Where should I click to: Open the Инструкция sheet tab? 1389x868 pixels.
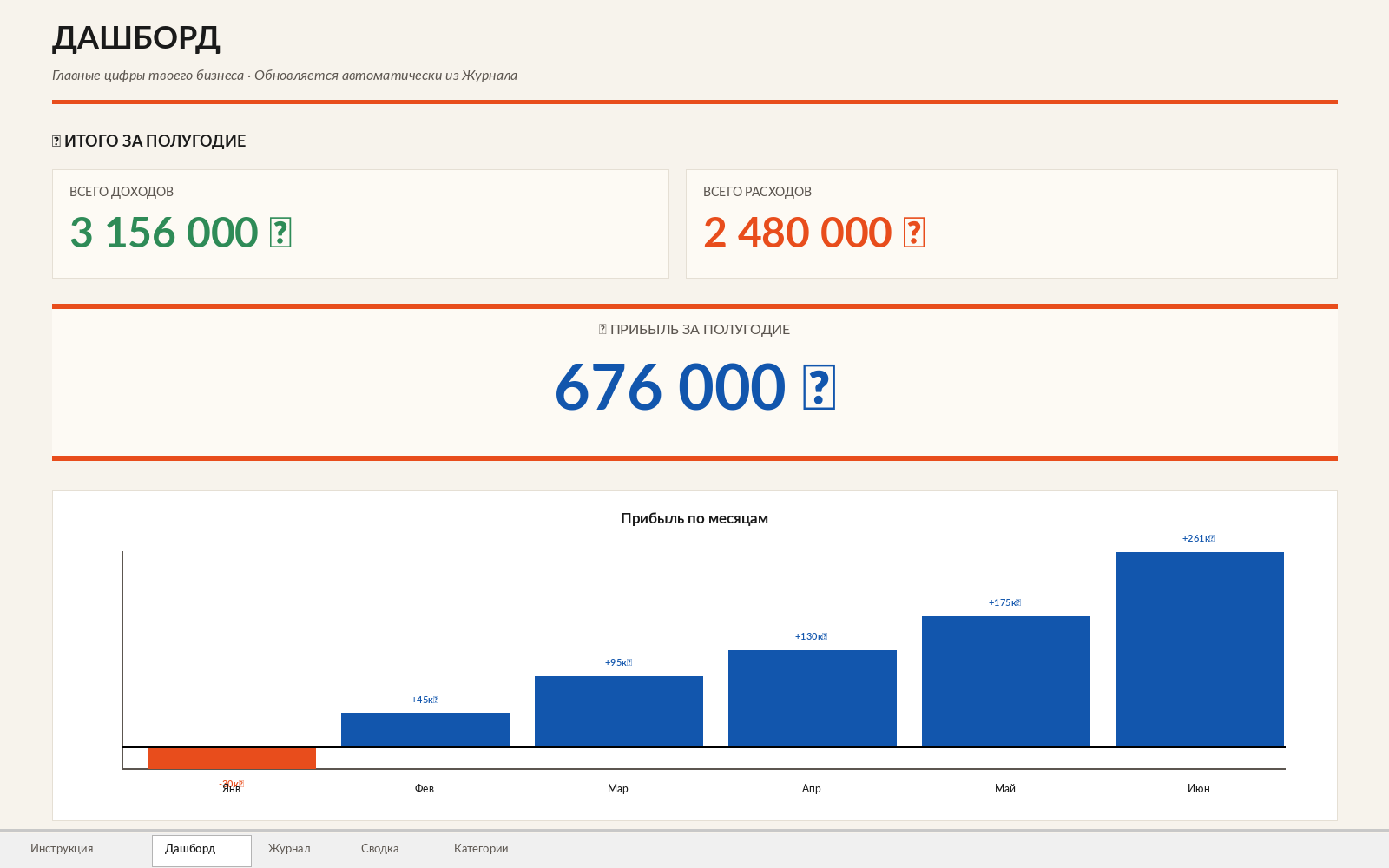coord(62,849)
